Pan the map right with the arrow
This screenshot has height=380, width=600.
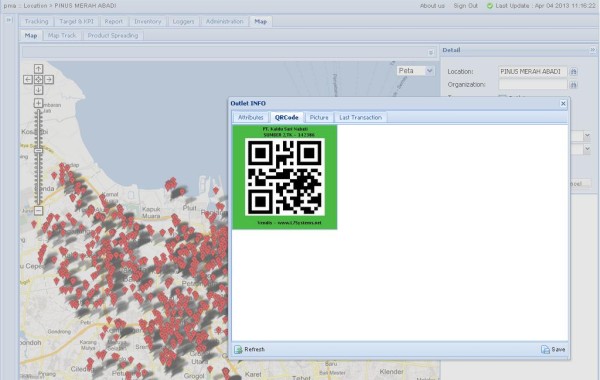pos(49,80)
